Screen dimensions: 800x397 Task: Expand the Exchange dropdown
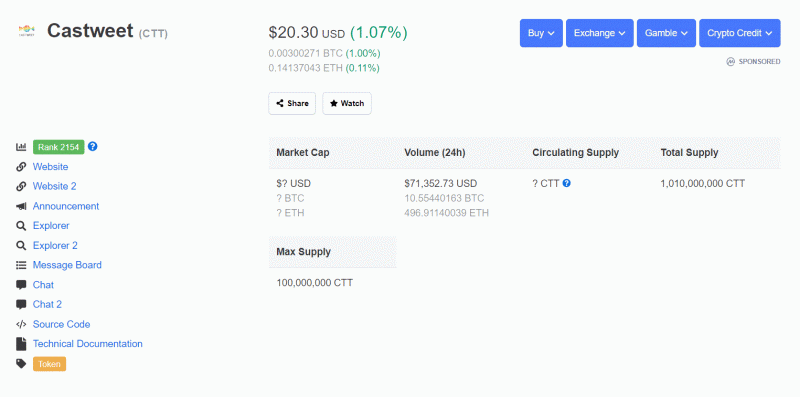[x=599, y=33]
